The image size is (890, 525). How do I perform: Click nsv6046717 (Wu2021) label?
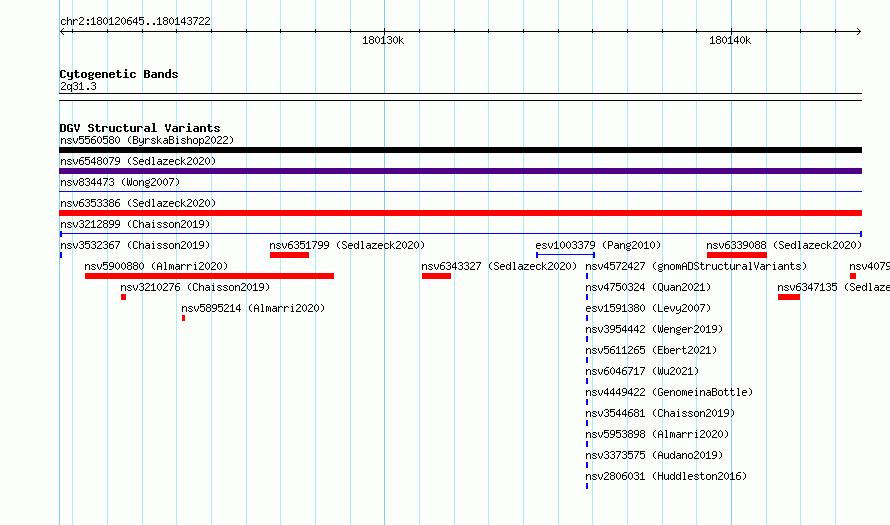[x=642, y=371]
